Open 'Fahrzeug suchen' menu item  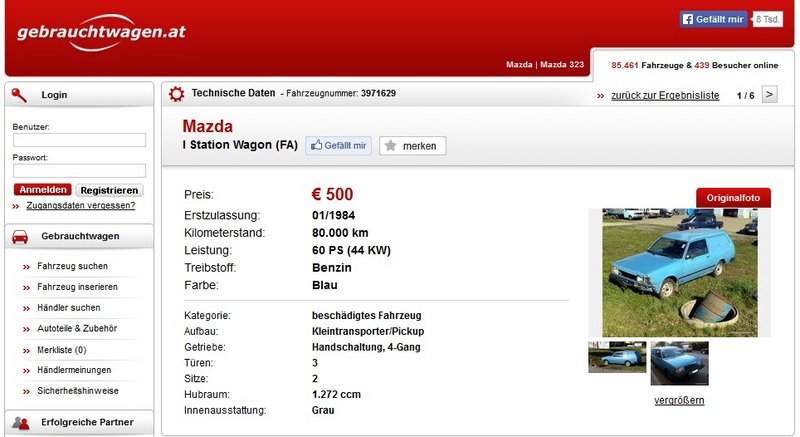click(x=72, y=266)
